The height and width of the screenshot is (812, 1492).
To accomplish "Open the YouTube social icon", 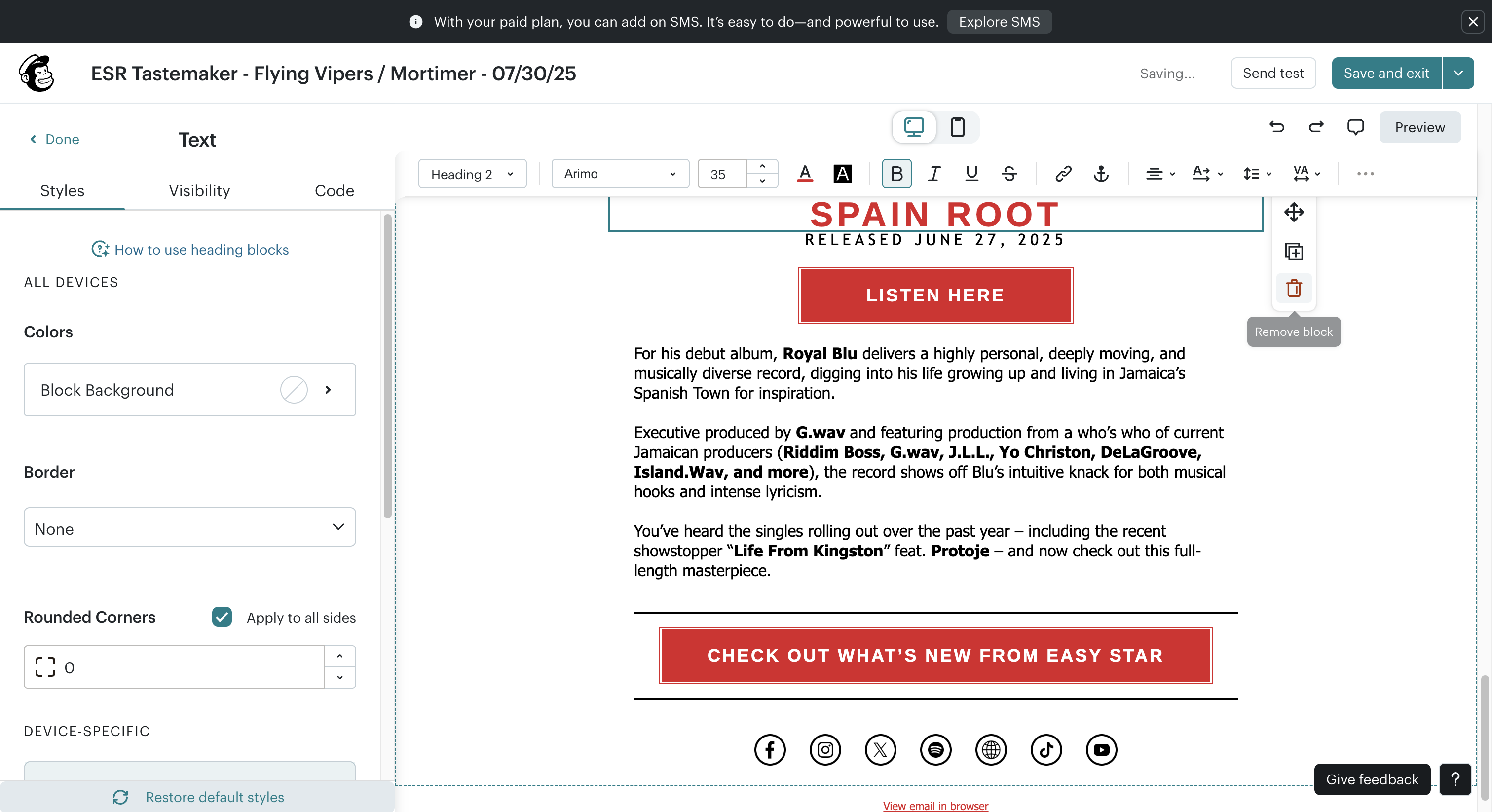I will [x=1101, y=750].
